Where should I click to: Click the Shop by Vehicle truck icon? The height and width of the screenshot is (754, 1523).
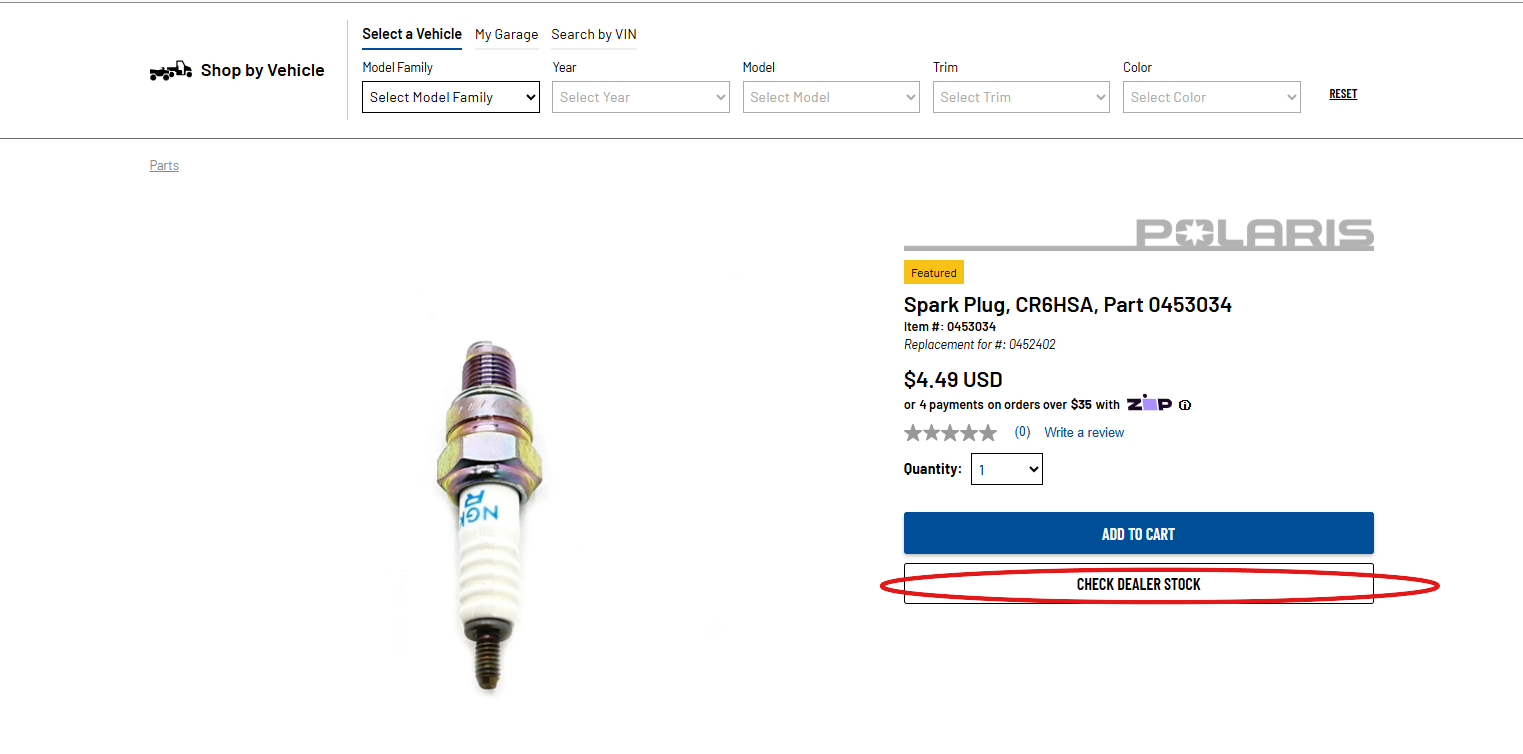click(170, 70)
